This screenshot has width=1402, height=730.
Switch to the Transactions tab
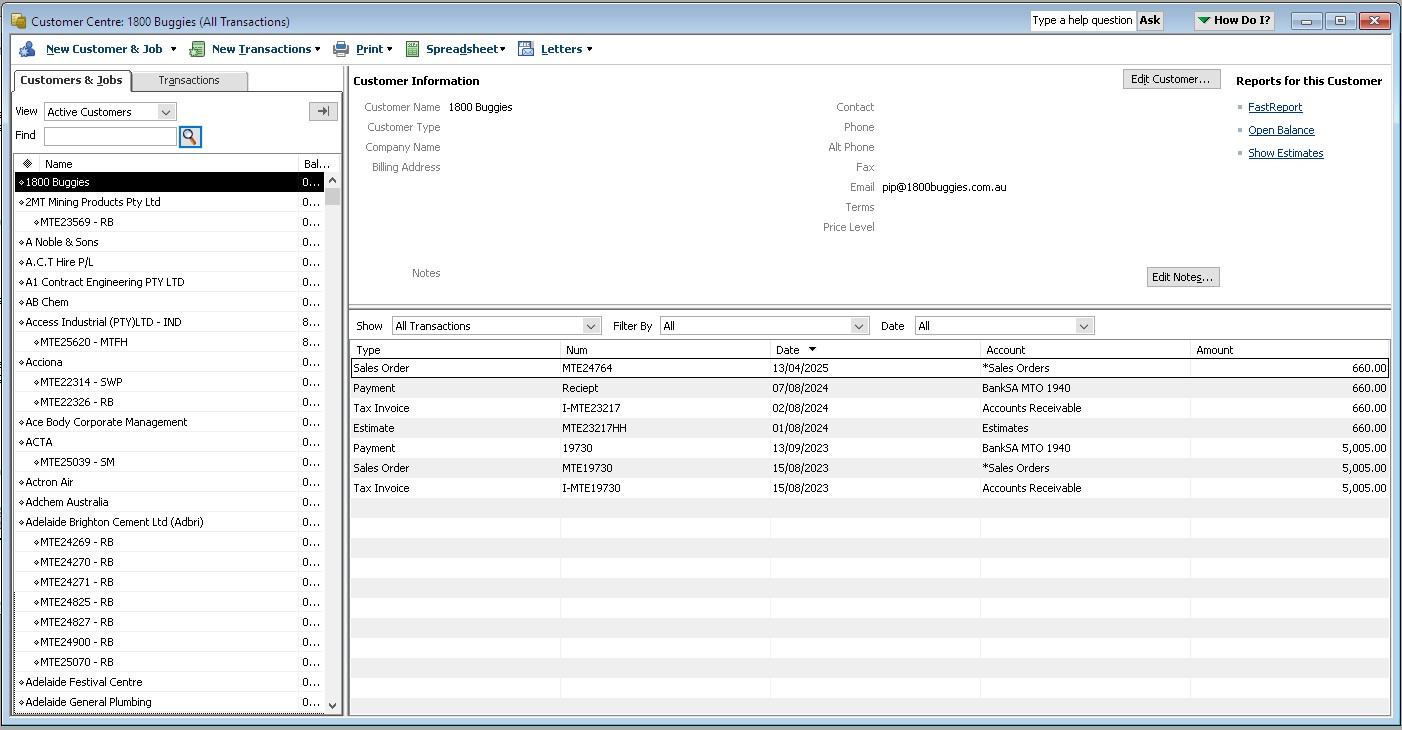189,81
